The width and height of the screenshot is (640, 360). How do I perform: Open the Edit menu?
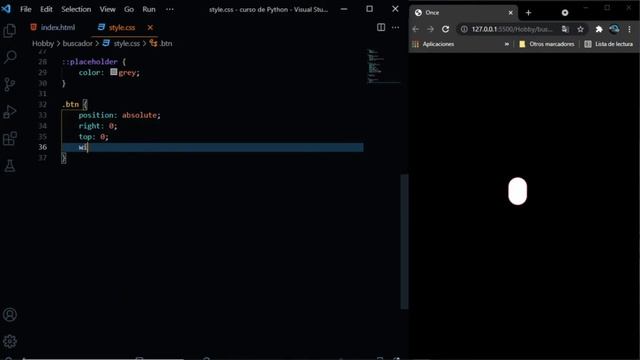tap(46, 9)
